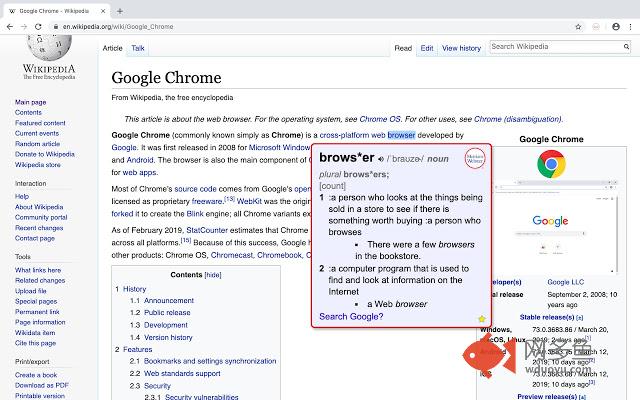
Task: Jump to Web standards support section
Action: [x=182, y=373]
